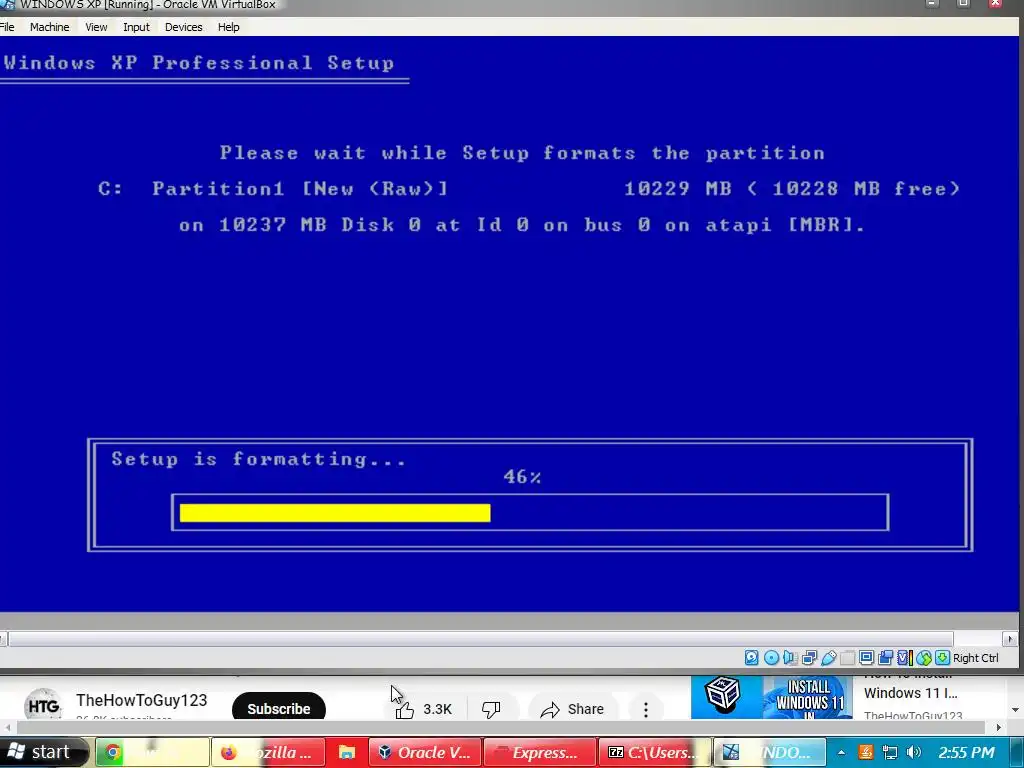Open the hard disk activity indicator
The width and height of the screenshot is (1024, 768).
click(x=752, y=658)
